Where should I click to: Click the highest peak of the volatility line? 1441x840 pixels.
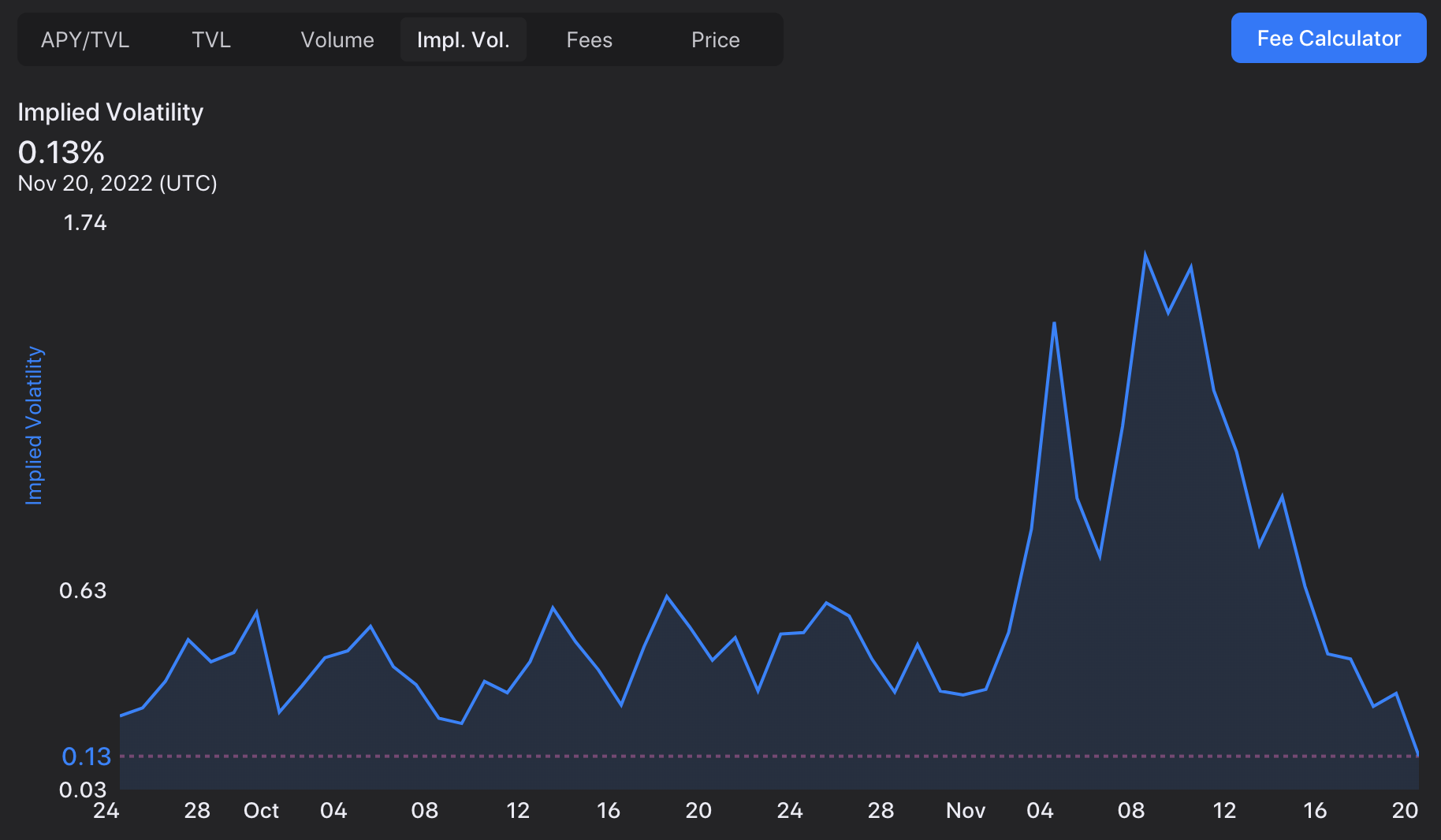point(1145,255)
